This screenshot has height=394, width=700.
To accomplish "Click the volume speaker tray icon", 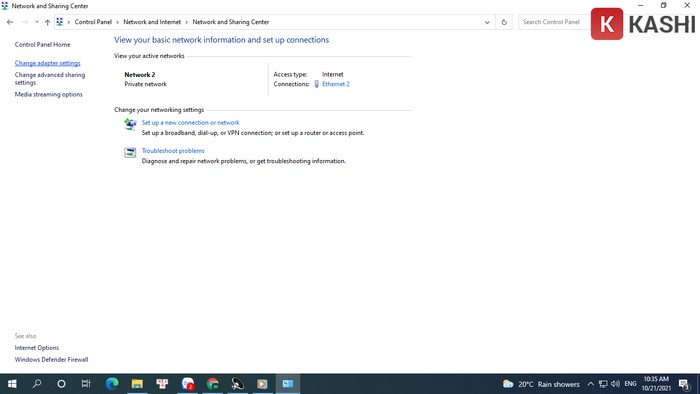I will 616,384.
